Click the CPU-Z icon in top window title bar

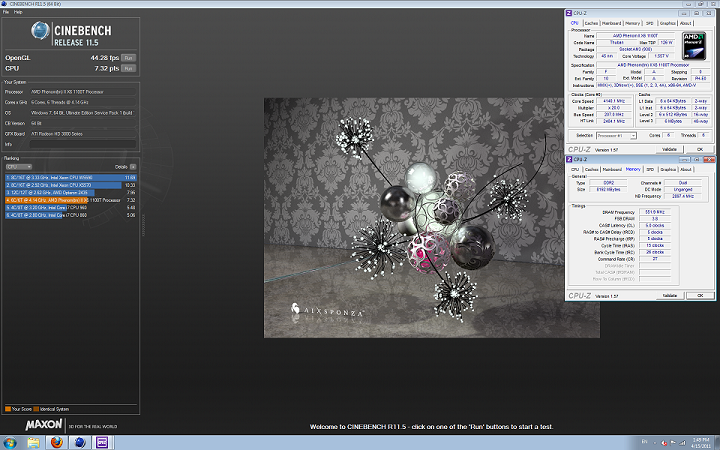(x=569, y=13)
